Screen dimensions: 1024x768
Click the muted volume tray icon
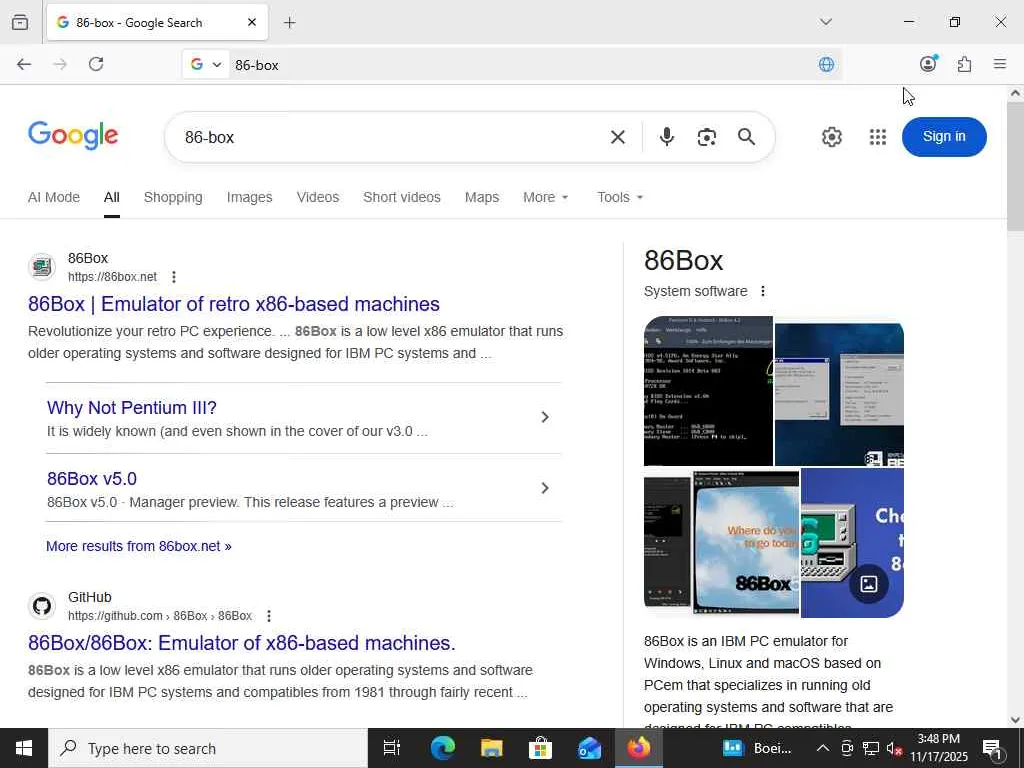pos(894,748)
